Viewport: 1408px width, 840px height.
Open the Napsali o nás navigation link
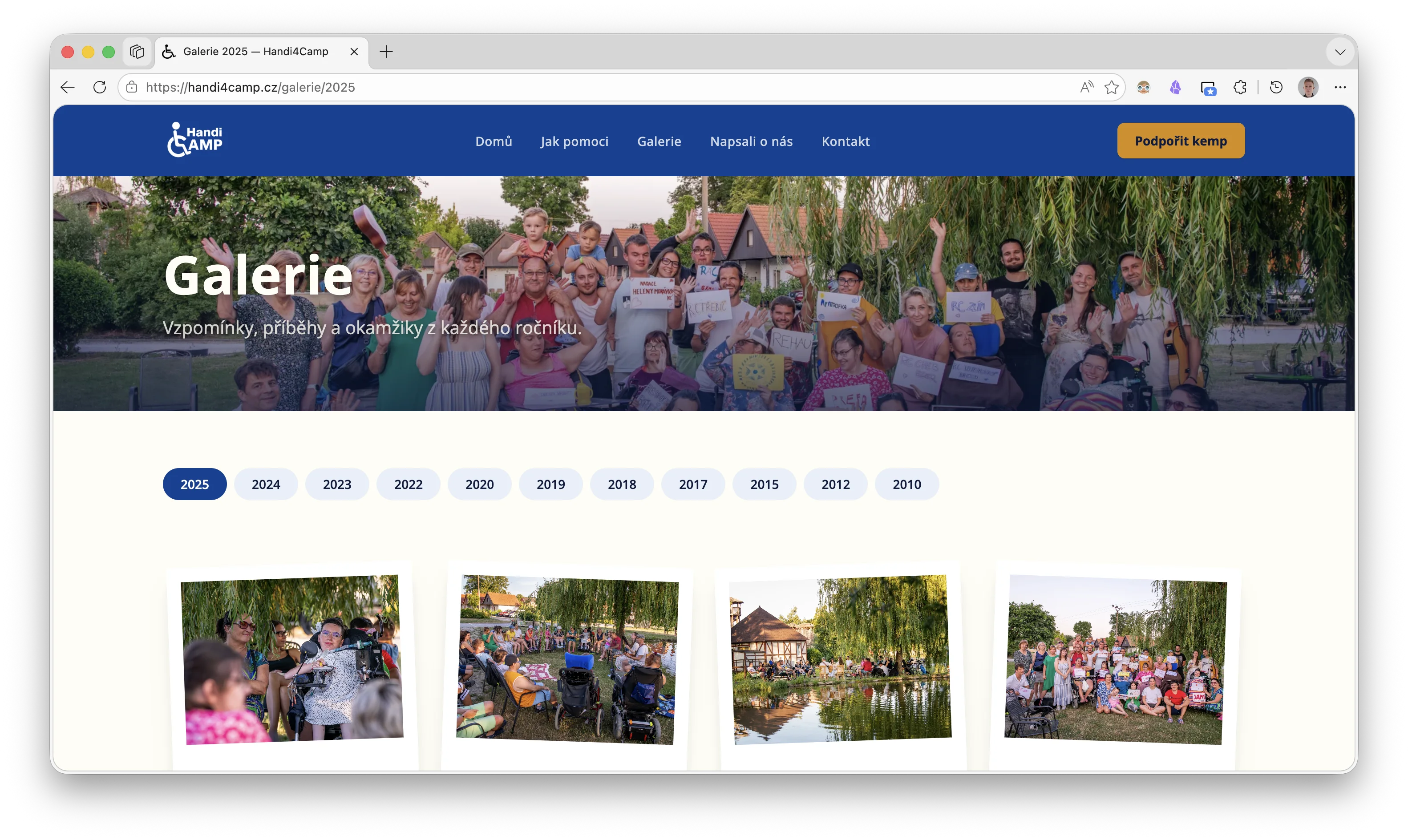pos(751,141)
